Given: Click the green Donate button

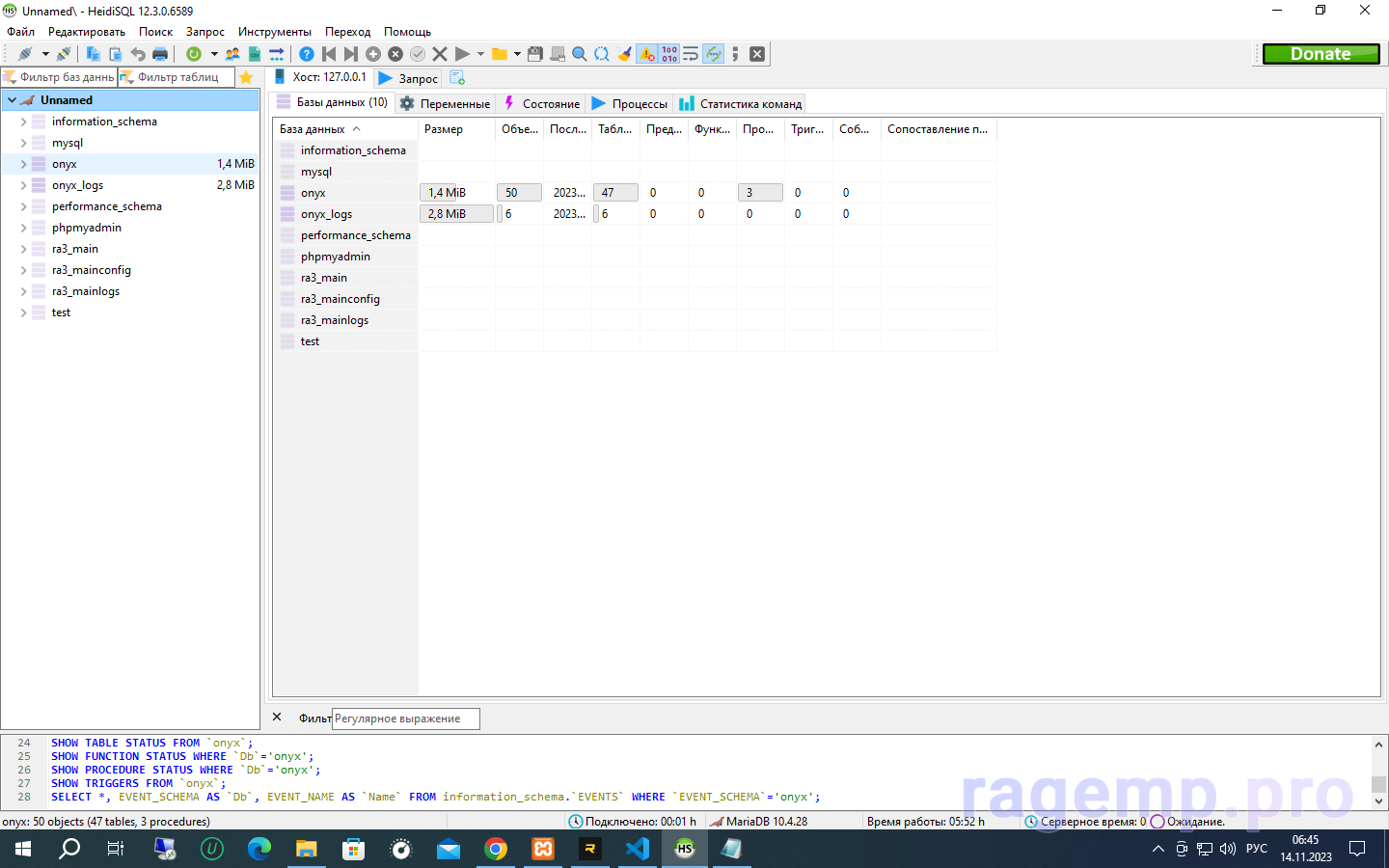Looking at the screenshot, I should [x=1321, y=54].
